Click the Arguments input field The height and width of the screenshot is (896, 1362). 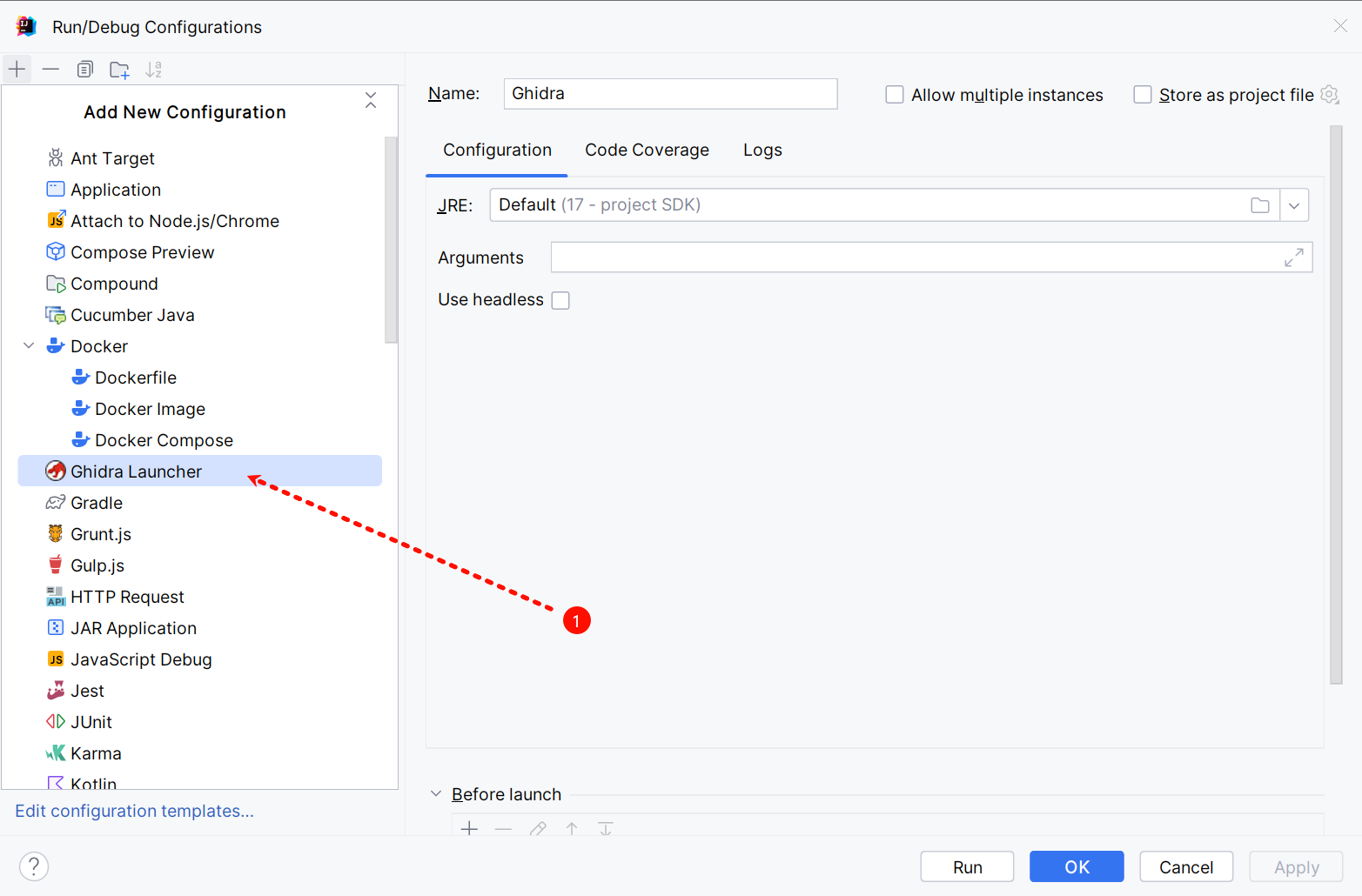931,257
